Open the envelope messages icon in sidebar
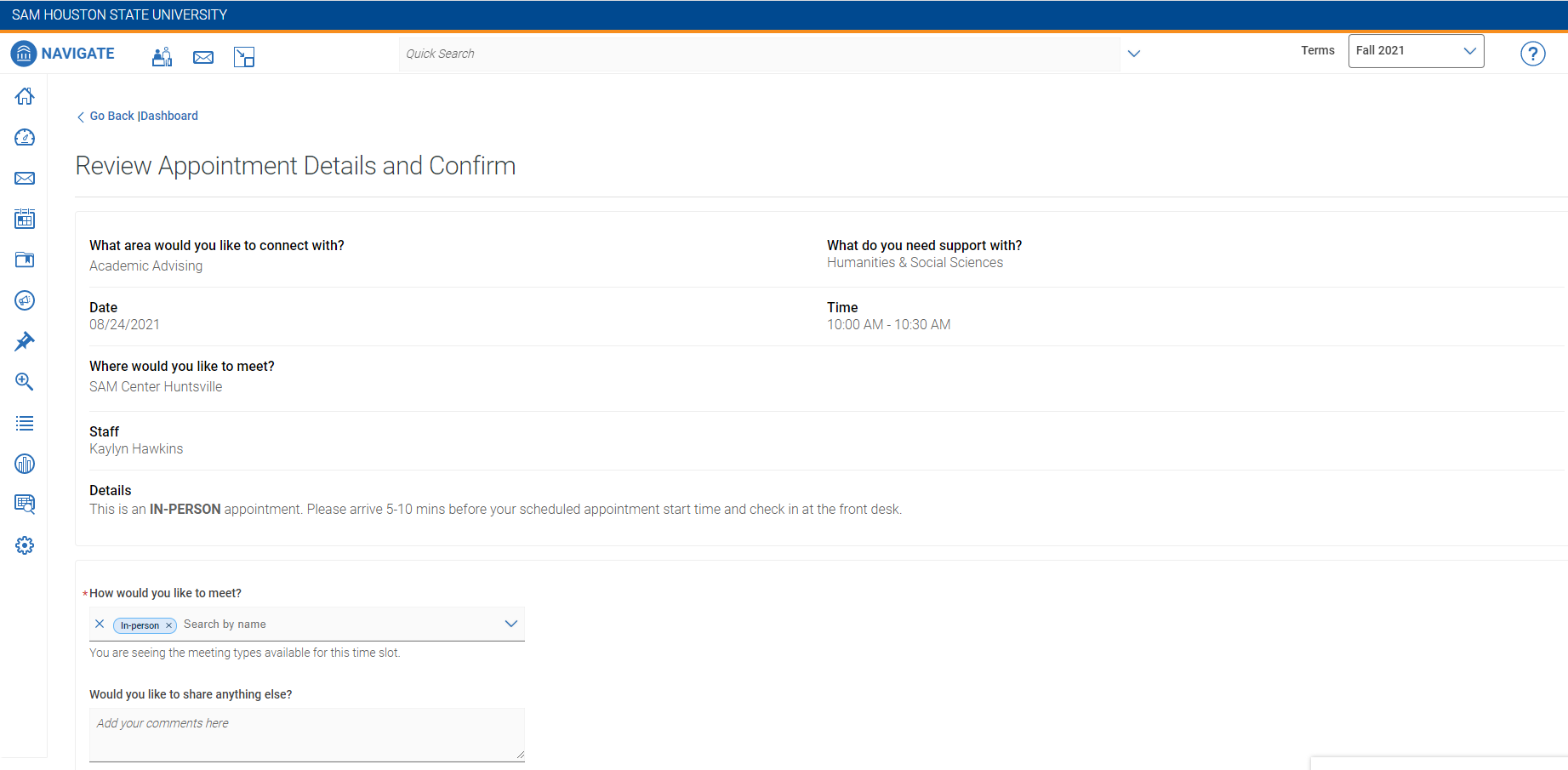The height and width of the screenshot is (770, 1568). click(25, 178)
